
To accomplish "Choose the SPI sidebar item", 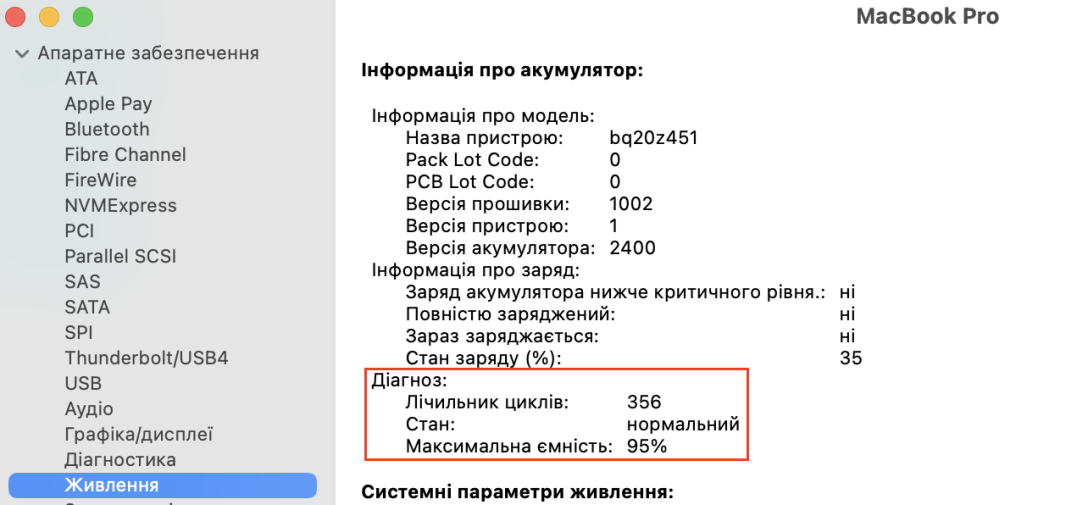I will pos(79,333).
